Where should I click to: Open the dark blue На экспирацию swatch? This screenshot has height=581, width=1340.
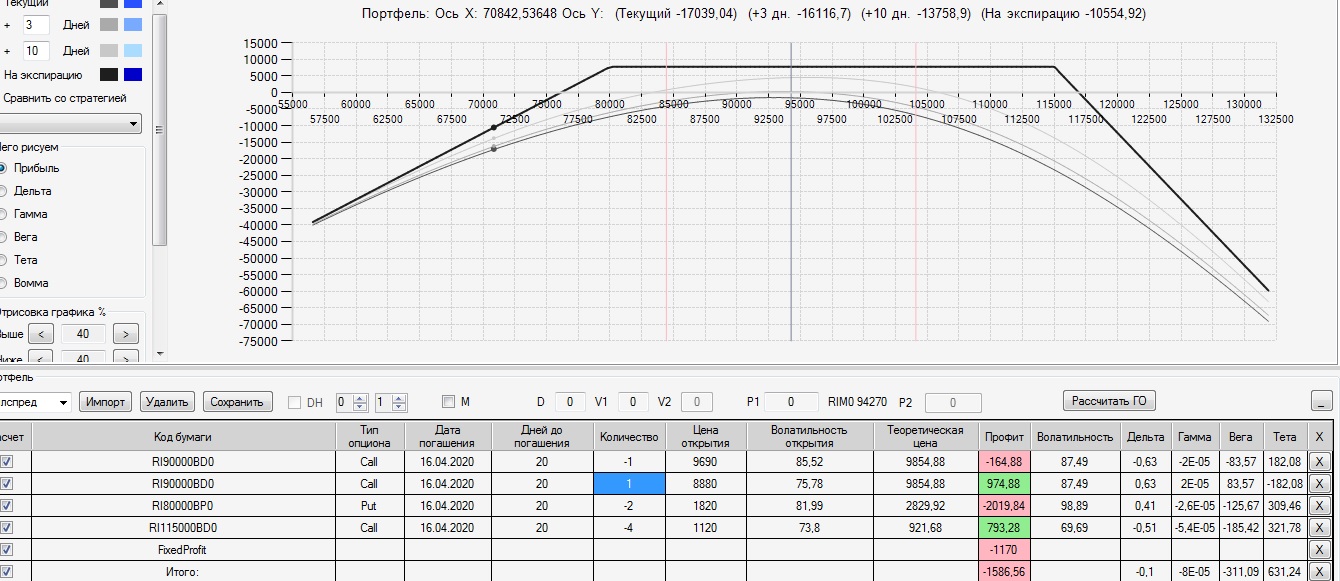coord(133,75)
